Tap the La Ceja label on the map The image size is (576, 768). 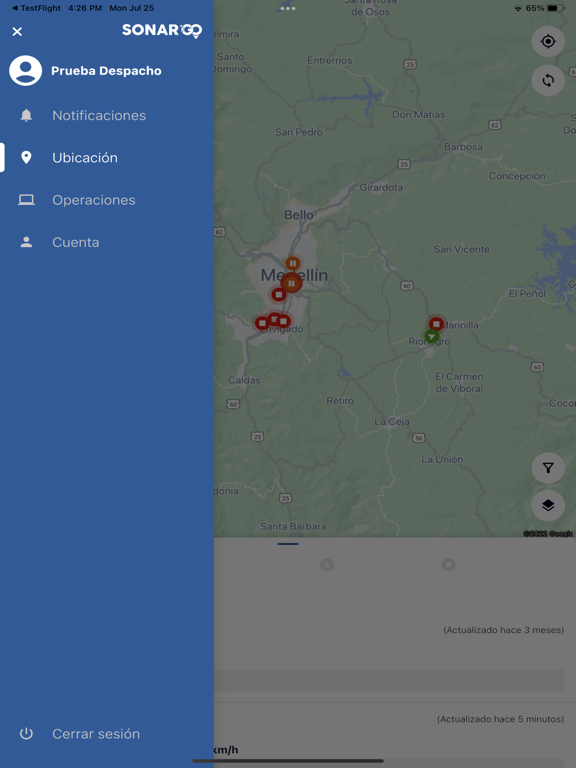coord(392,422)
